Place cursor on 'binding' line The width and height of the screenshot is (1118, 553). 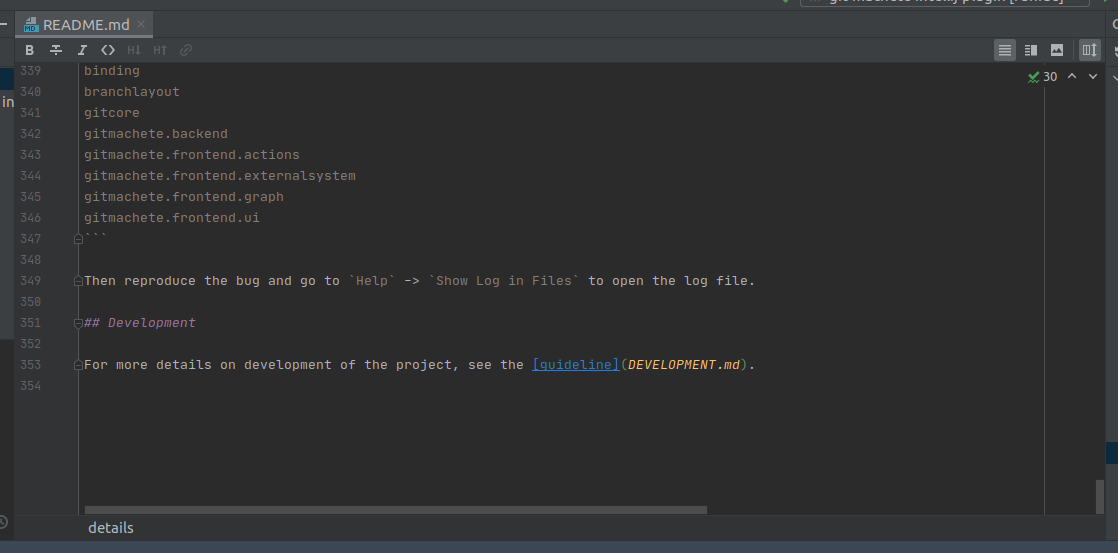click(x=112, y=71)
